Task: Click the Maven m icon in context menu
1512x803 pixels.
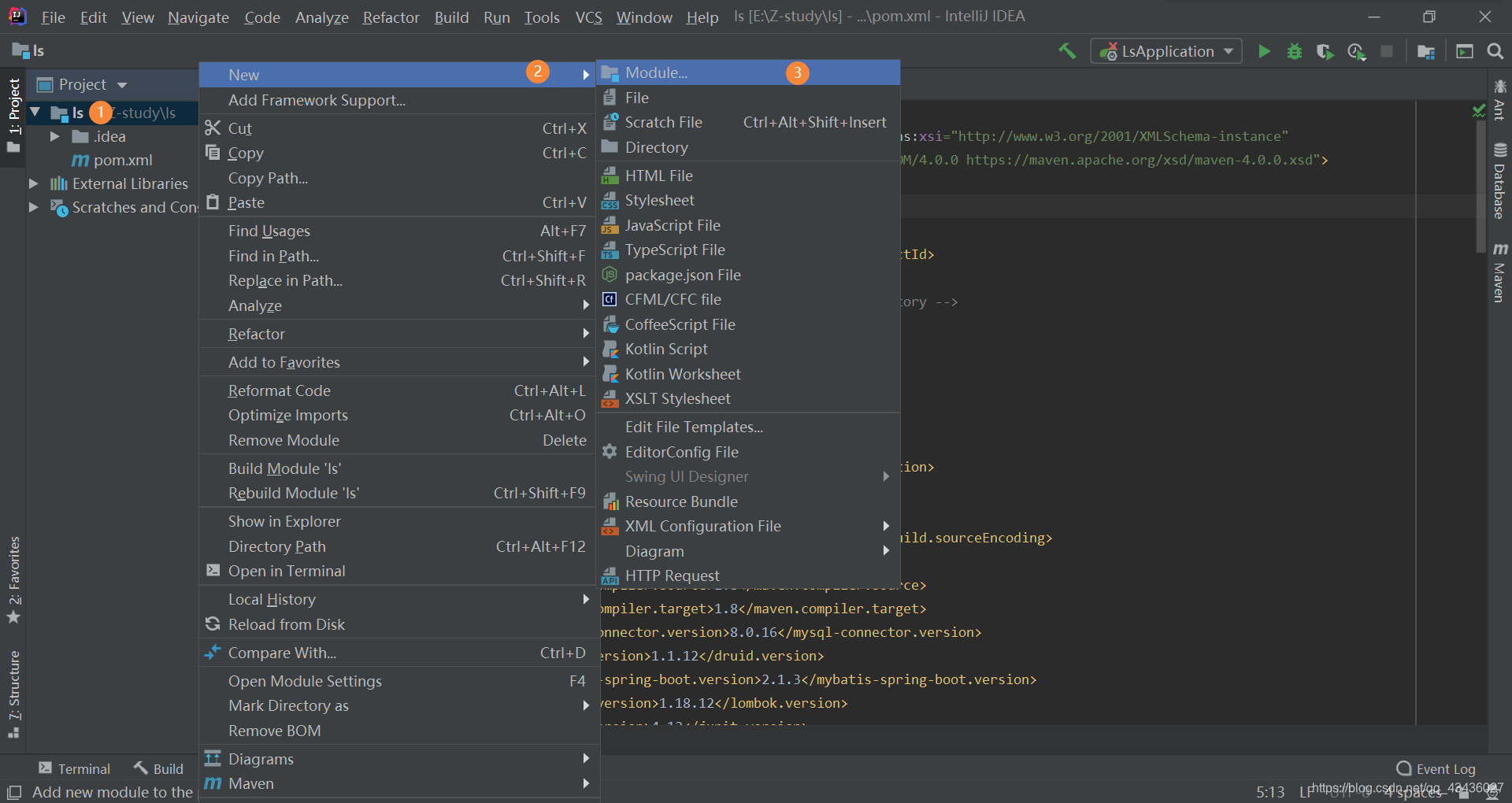Action: [213, 783]
